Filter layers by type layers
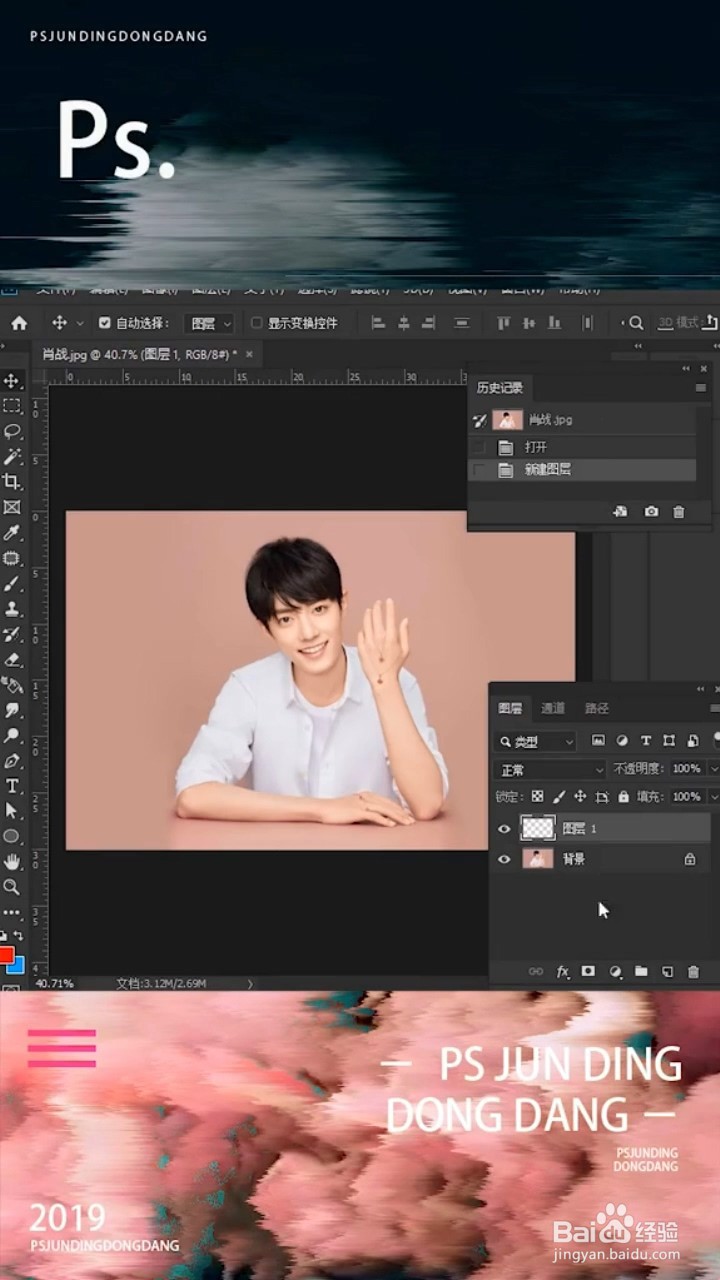The width and height of the screenshot is (720, 1280). 646,741
